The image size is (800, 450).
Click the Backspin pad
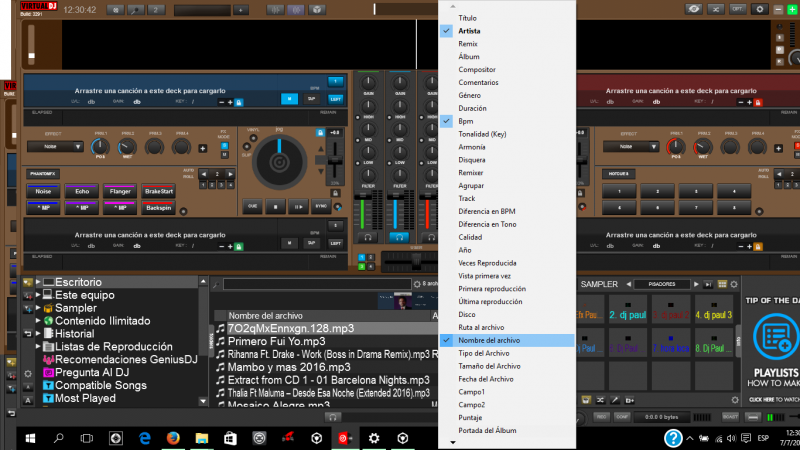(159, 208)
